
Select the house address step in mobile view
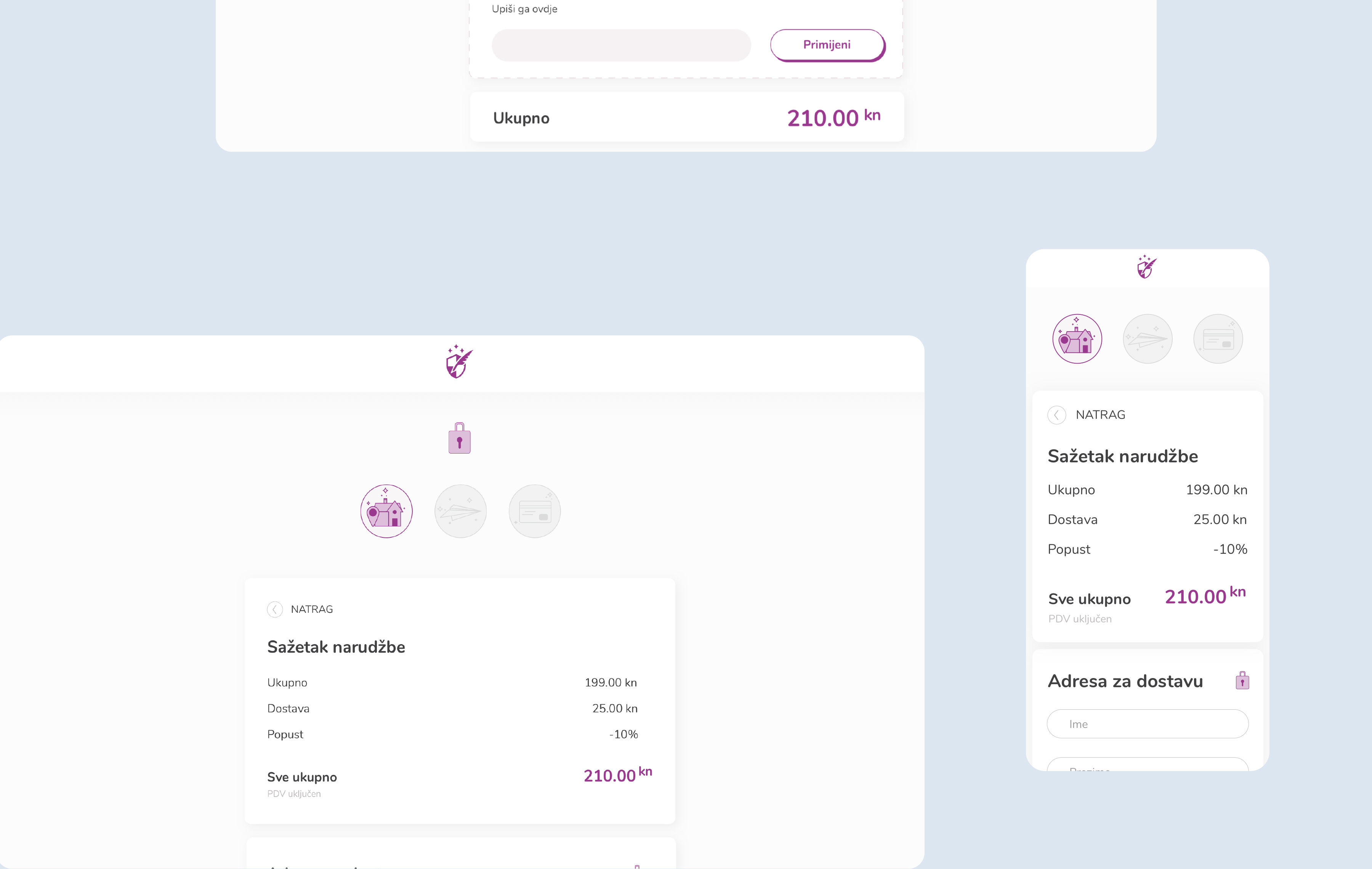tap(1077, 339)
